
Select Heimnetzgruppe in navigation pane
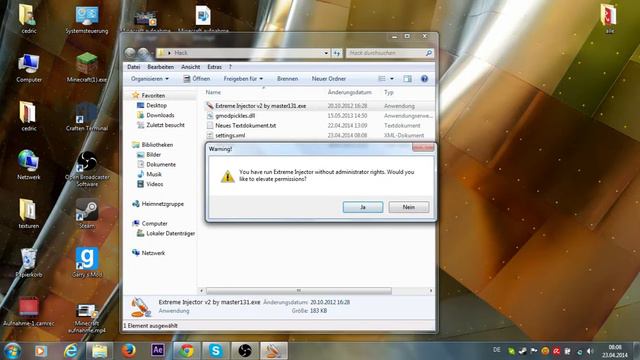pos(162,204)
